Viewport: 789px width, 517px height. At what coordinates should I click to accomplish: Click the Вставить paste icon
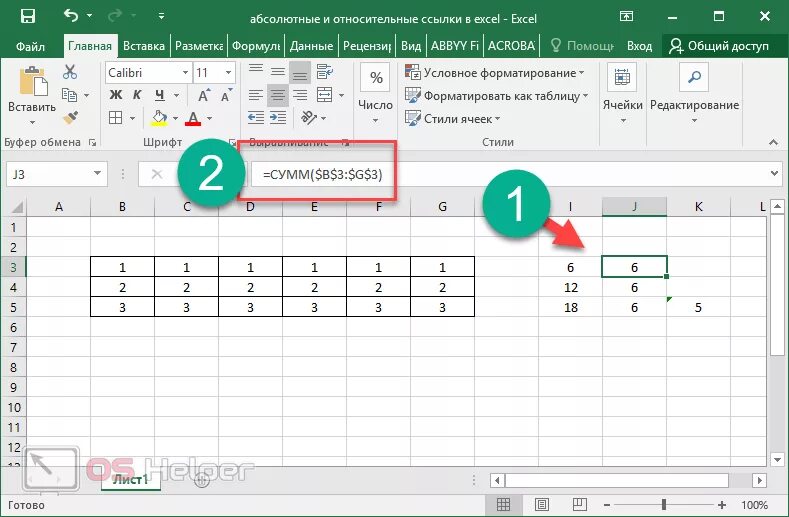coord(33,81)
